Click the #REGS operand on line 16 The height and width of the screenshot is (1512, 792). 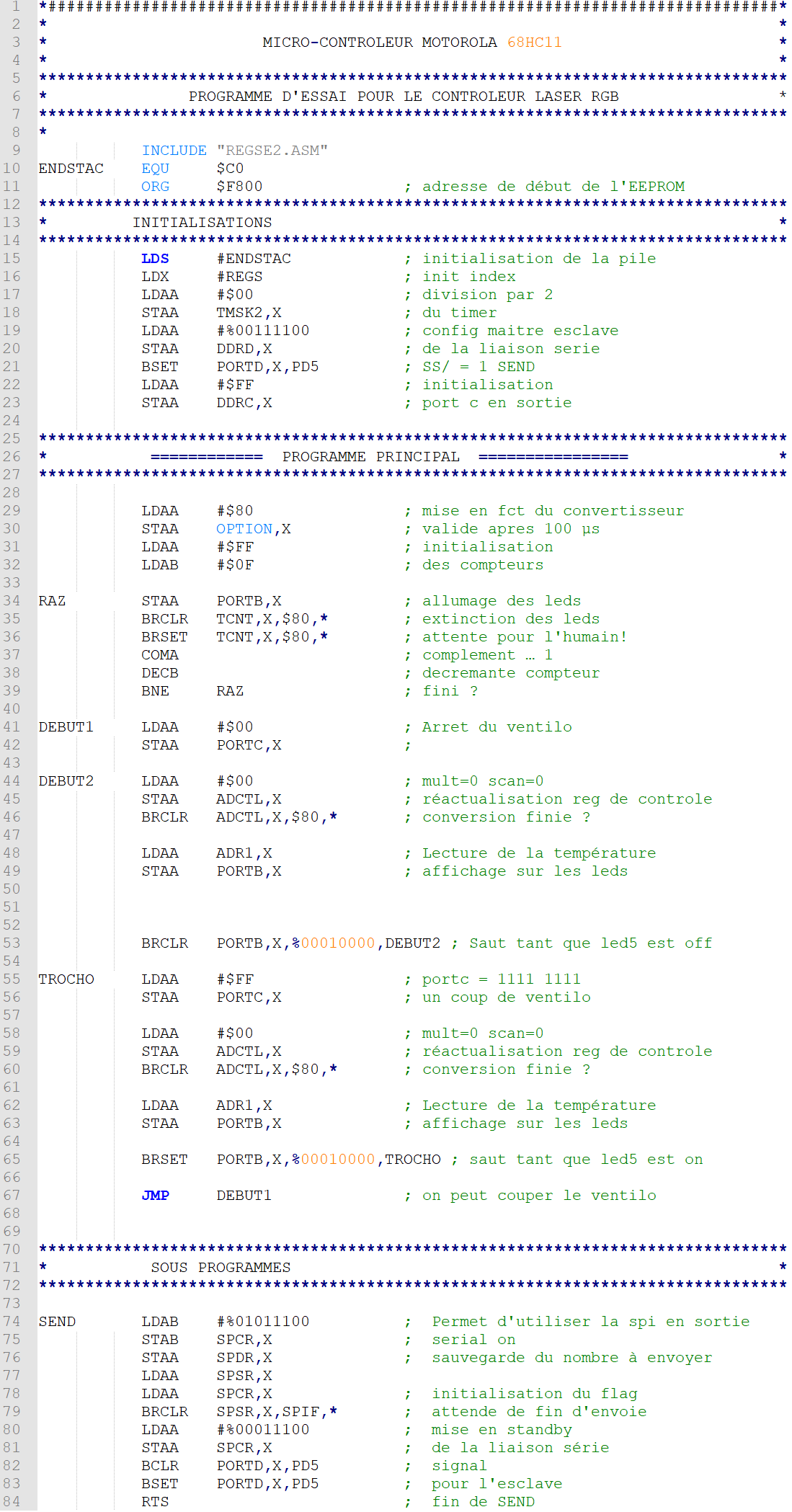click(239, 277)
